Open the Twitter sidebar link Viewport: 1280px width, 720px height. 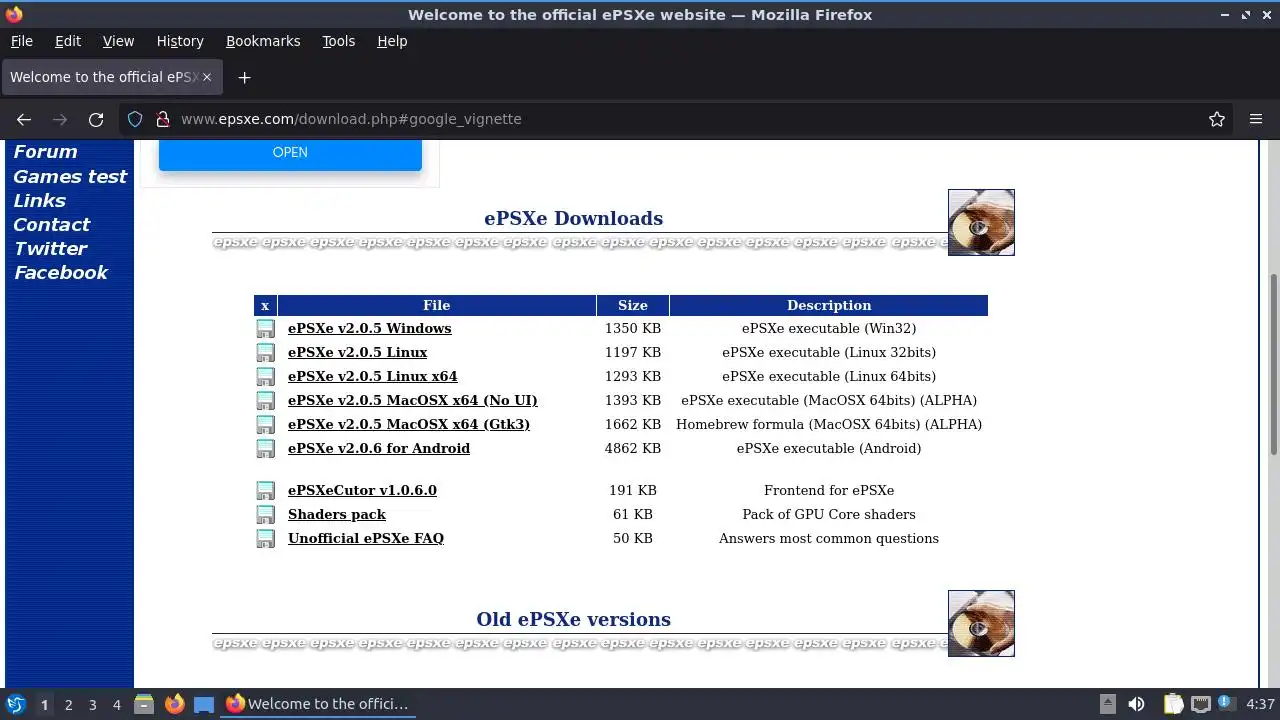[50, 248]
